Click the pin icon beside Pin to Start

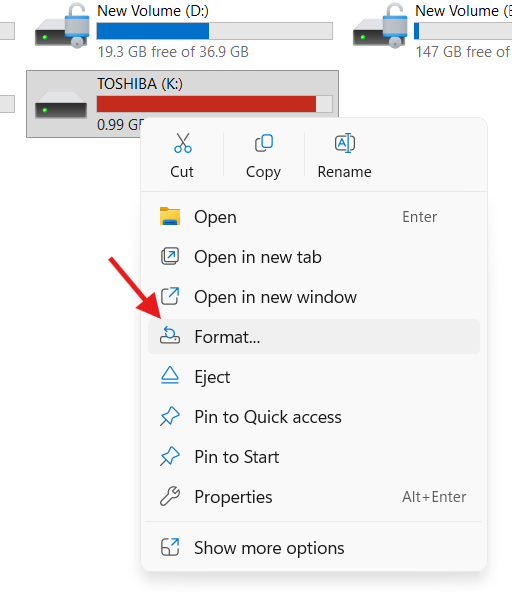170,456
